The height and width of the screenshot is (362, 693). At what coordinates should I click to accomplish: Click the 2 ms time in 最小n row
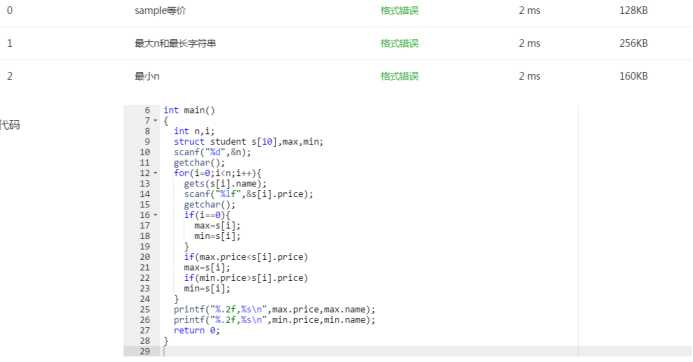[x=529, y=76]
